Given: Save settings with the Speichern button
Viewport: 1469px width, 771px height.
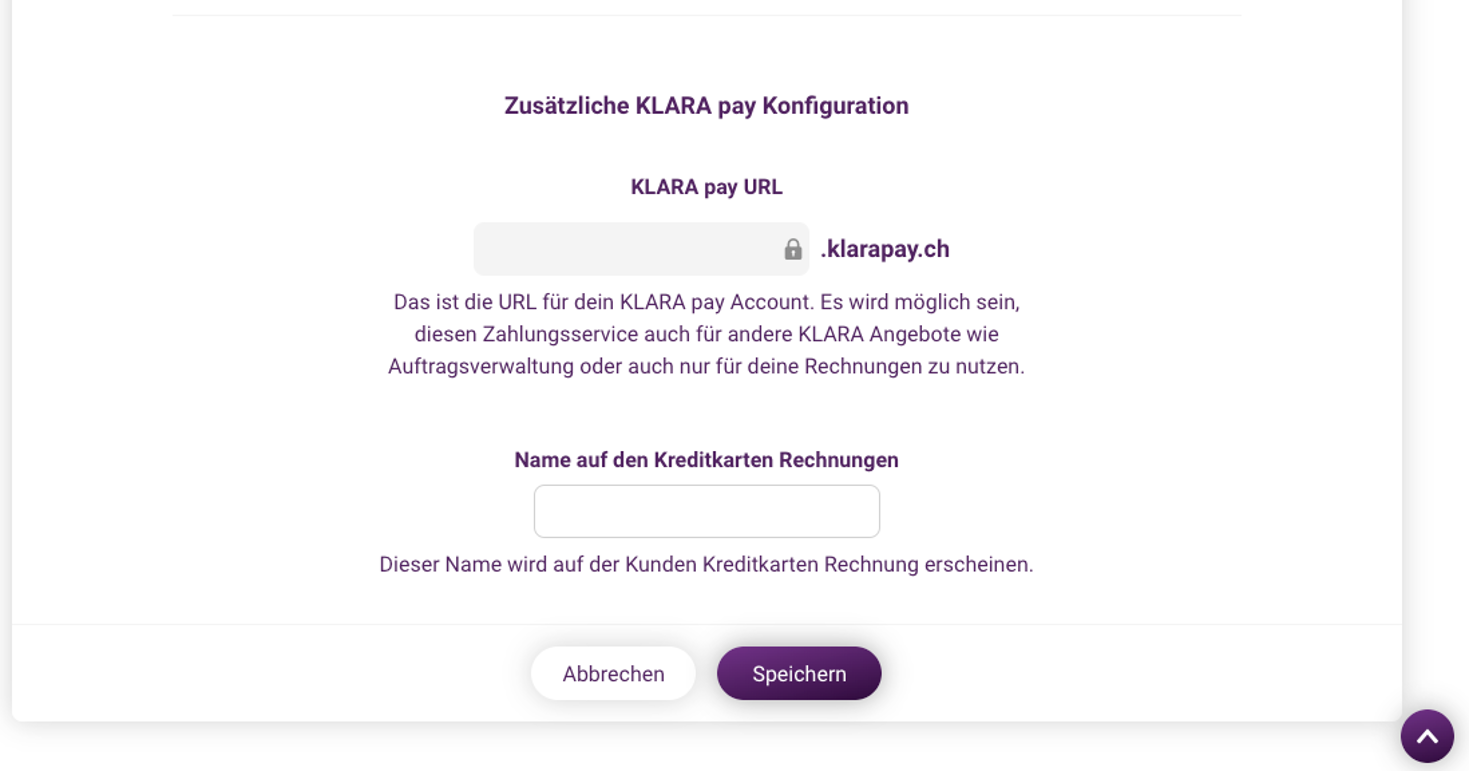Looking at the screenshot, I should coord(799,673).
